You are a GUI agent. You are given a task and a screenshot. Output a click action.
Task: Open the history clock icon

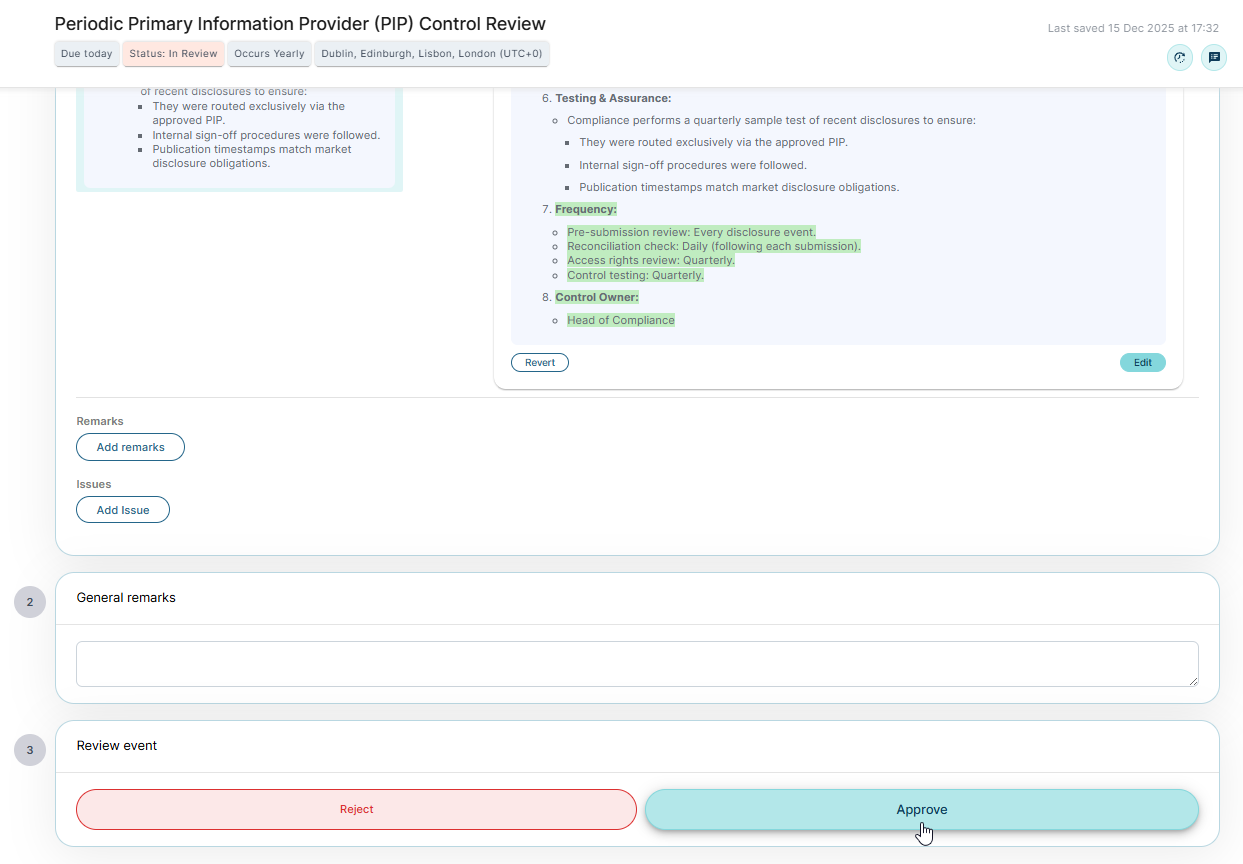tap(1180, 57)
